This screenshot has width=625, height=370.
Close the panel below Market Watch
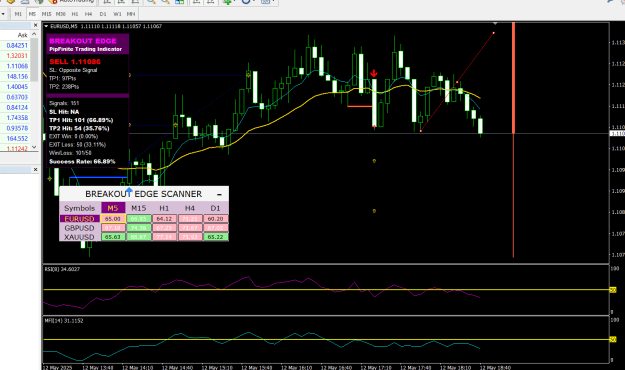35,169
